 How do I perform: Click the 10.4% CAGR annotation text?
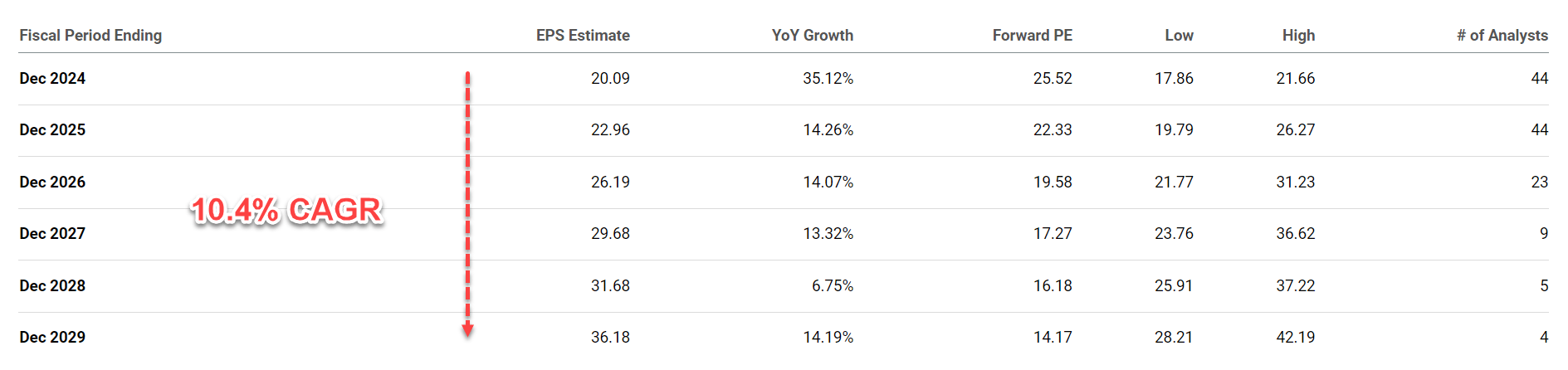[x=286, y=211]
